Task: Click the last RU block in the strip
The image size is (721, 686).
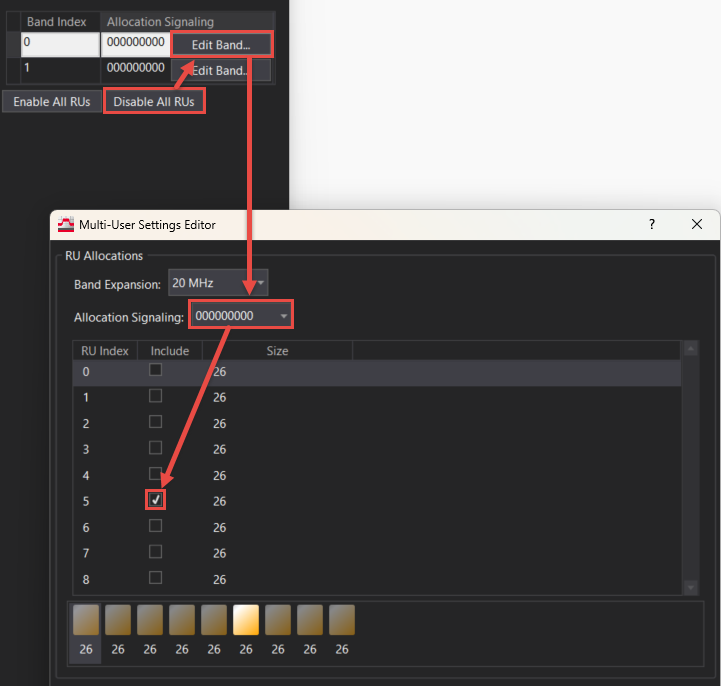Action: click(x=342, y=620)
